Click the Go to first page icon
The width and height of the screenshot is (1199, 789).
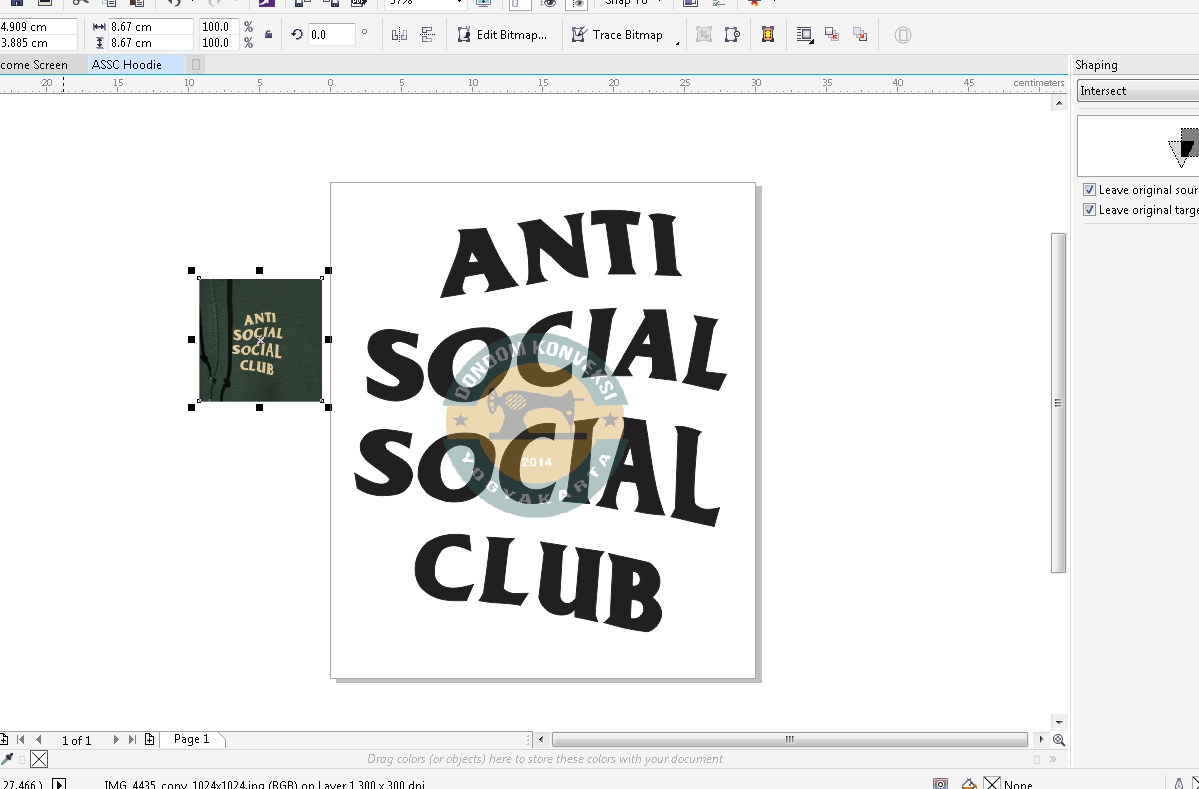point(20,740)
